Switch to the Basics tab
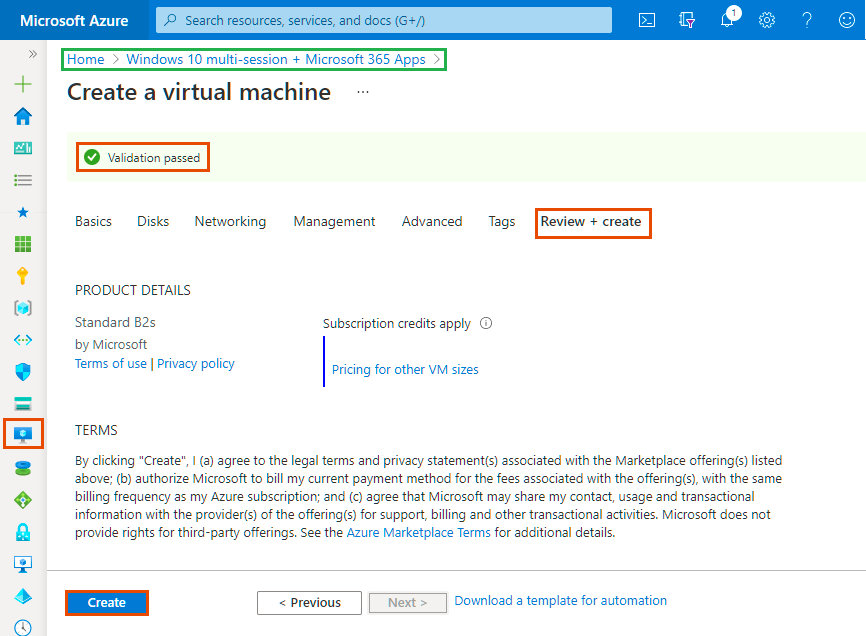 tap(93, 221)
